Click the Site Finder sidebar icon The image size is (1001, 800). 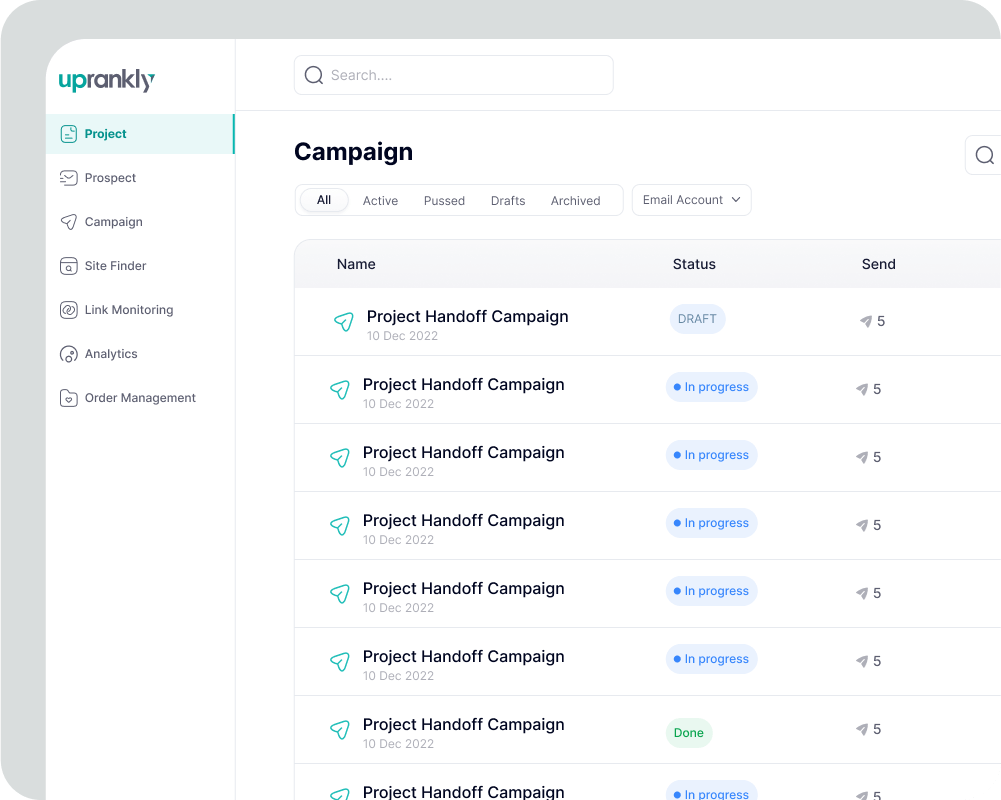coord(69,266)
